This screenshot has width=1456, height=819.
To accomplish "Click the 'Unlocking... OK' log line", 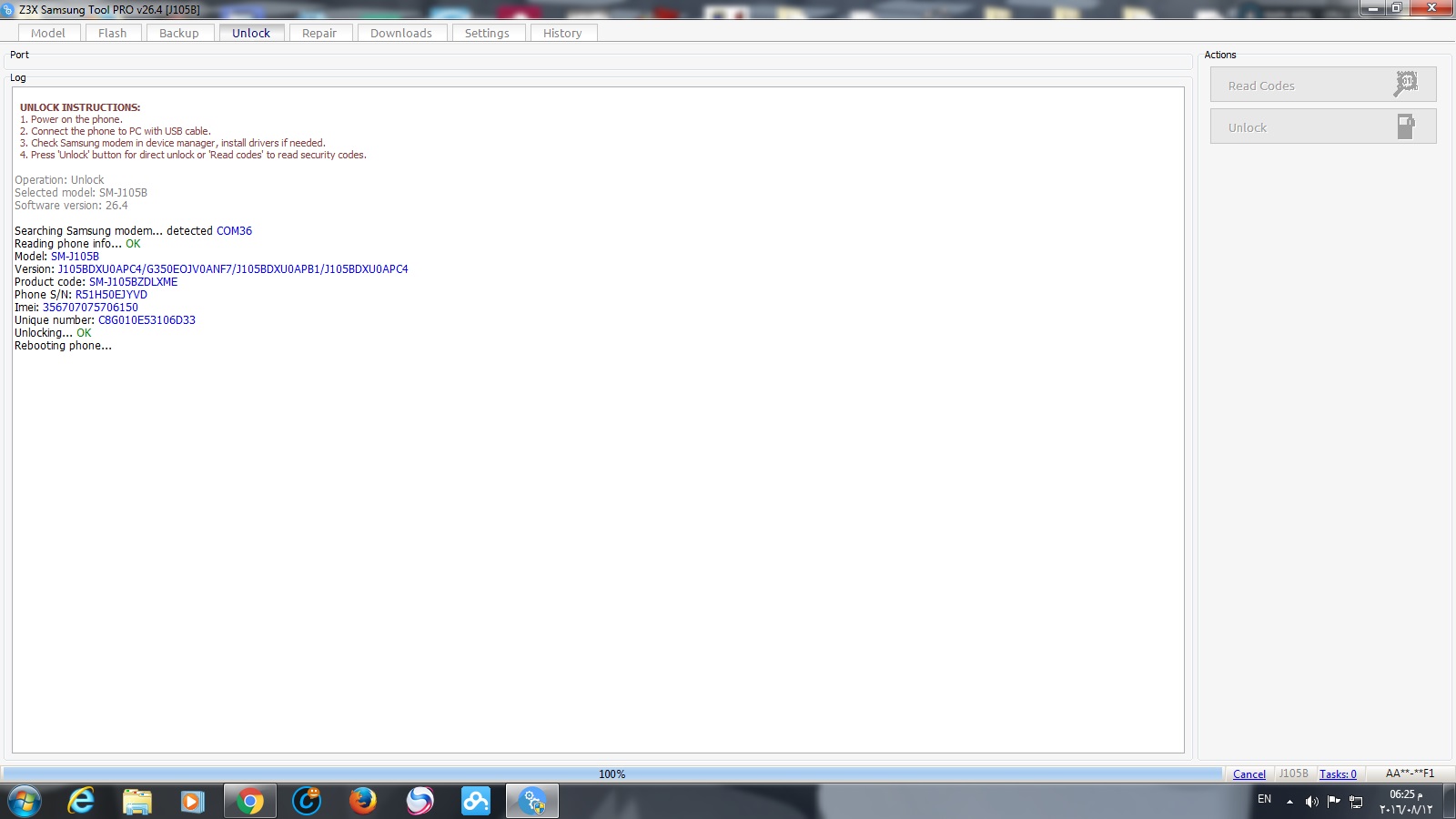I will (53, 333).
